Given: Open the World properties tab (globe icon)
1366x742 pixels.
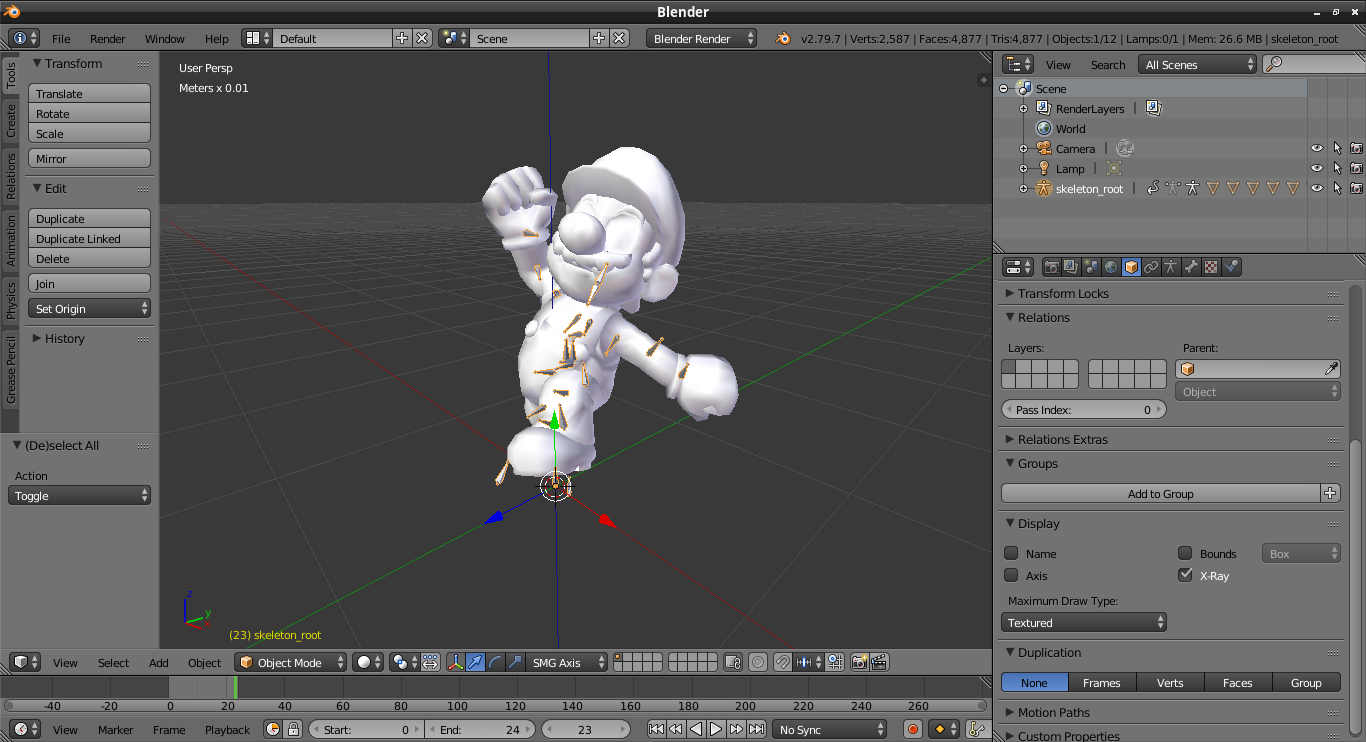Looking at the screenshot, I should tap(1111, 267).
